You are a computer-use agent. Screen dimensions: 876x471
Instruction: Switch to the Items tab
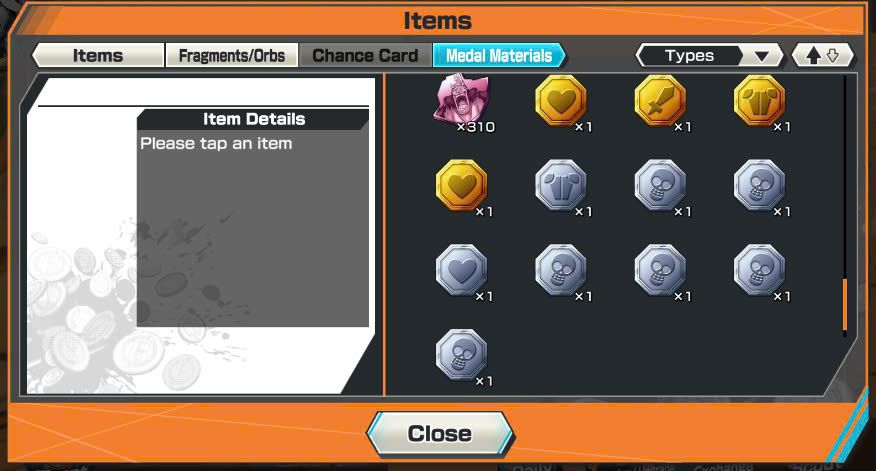[98, 55]
